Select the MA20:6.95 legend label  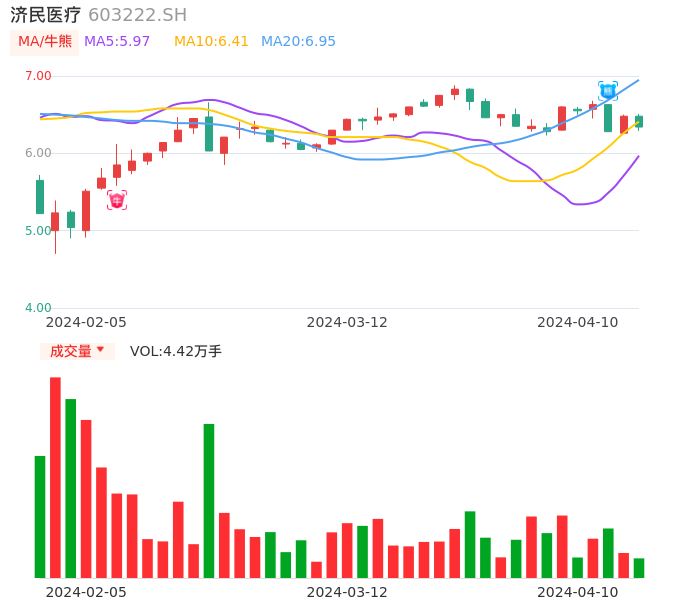click(x=298, y=41)
